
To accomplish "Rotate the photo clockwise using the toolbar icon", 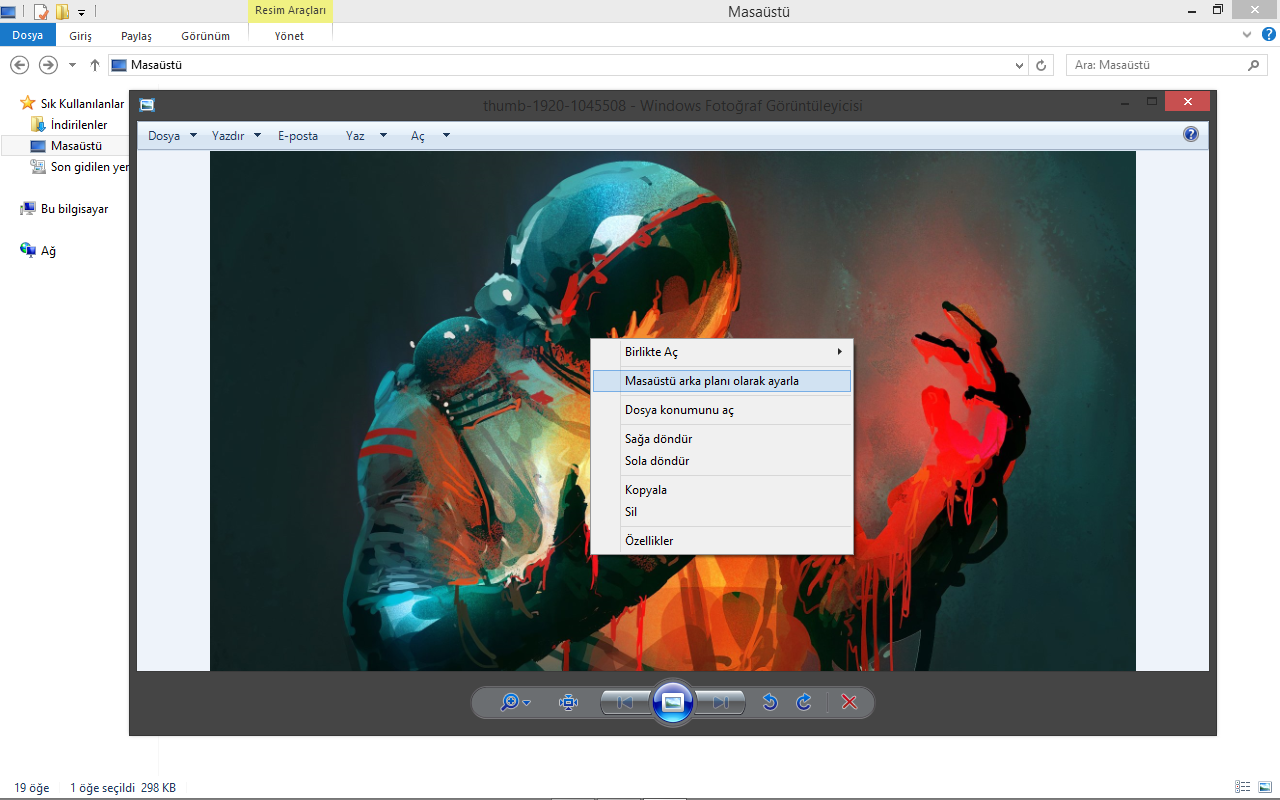I will pyautogui.click(x=804, y=702).
